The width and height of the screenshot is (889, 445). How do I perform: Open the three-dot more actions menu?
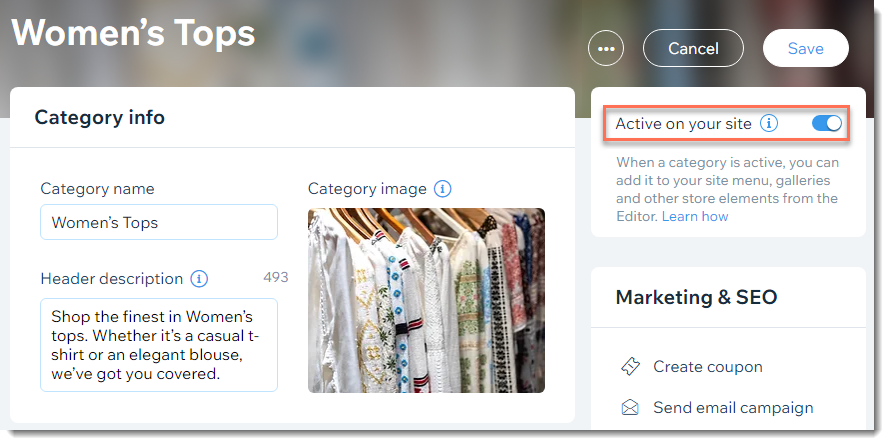click(x=606, y=49)
